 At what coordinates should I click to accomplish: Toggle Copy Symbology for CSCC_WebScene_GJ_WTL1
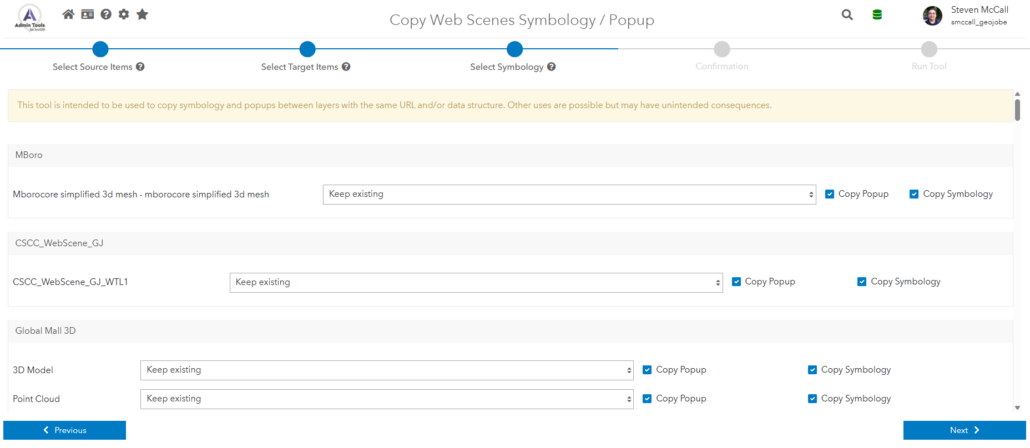click(x=862, y=282)
